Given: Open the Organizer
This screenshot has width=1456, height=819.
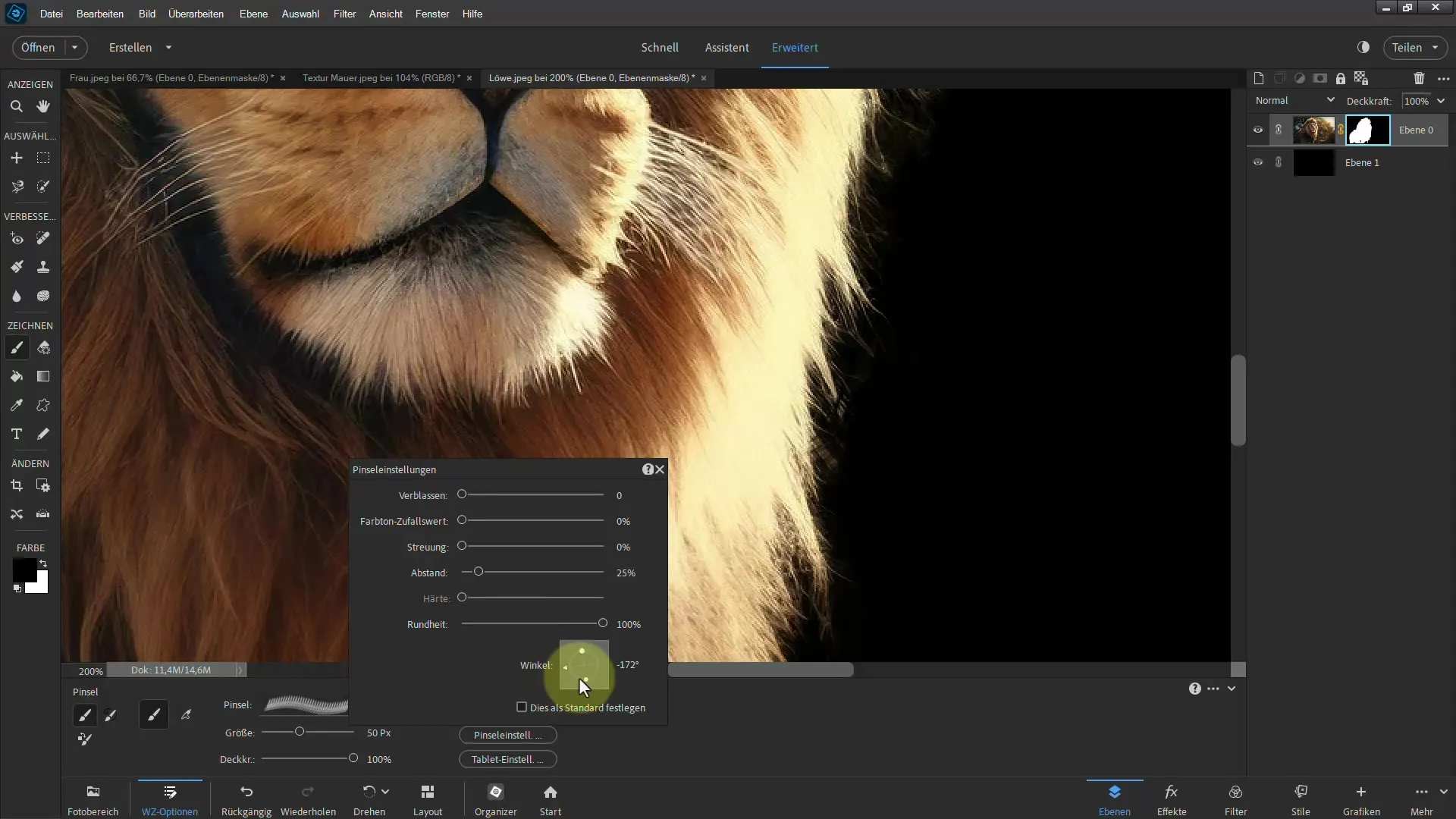Looking at the screenshot, I should 496,800.
